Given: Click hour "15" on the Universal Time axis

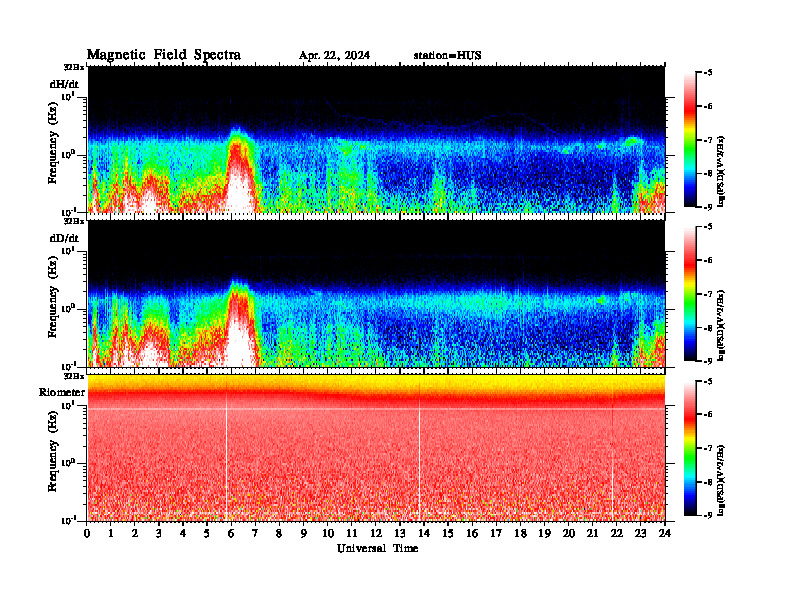Looking at the screenshot, I should click(x=448, y=533).
